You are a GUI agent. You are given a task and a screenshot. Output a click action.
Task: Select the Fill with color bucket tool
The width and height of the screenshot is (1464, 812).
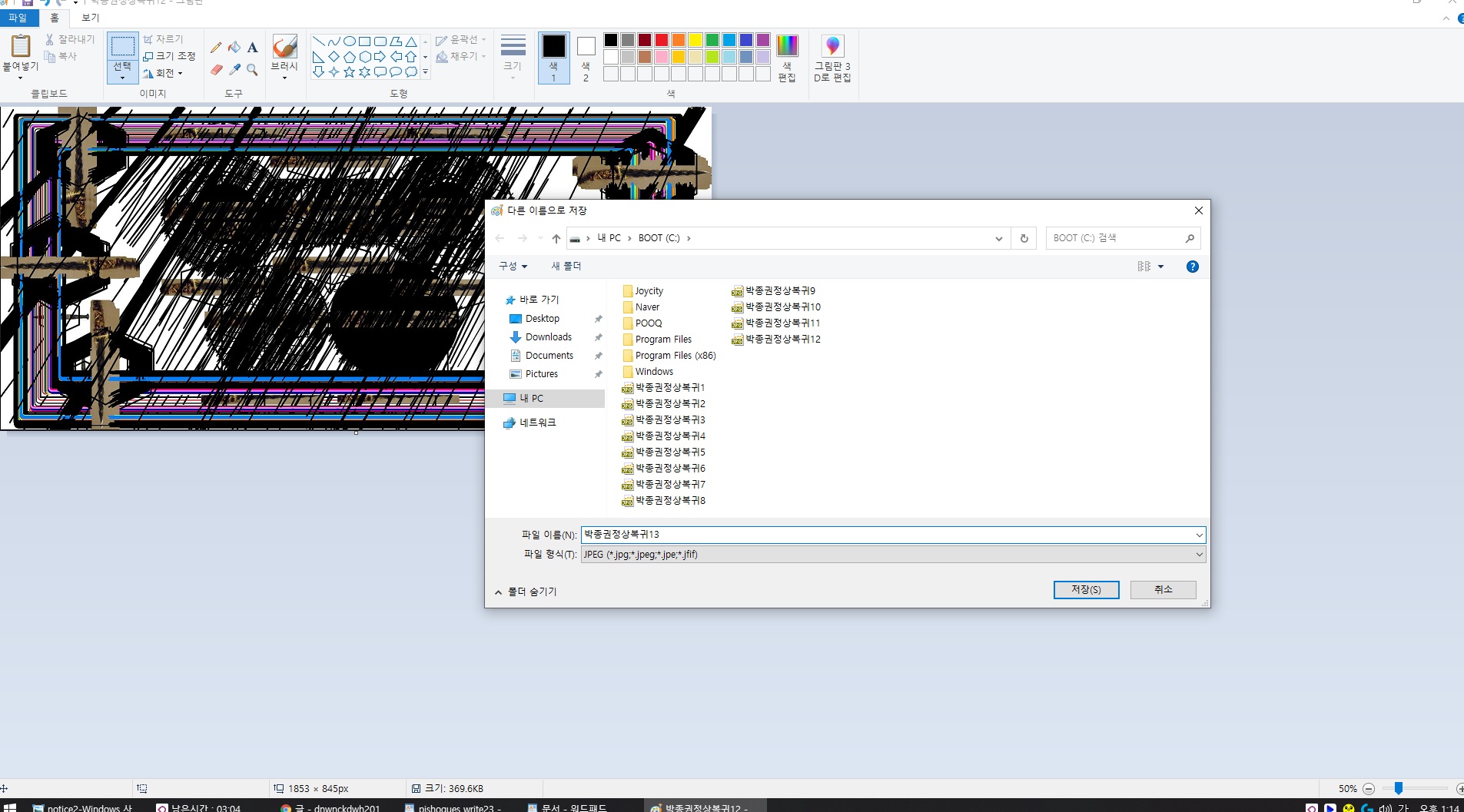pyautogui.click(x=234, y=48)
